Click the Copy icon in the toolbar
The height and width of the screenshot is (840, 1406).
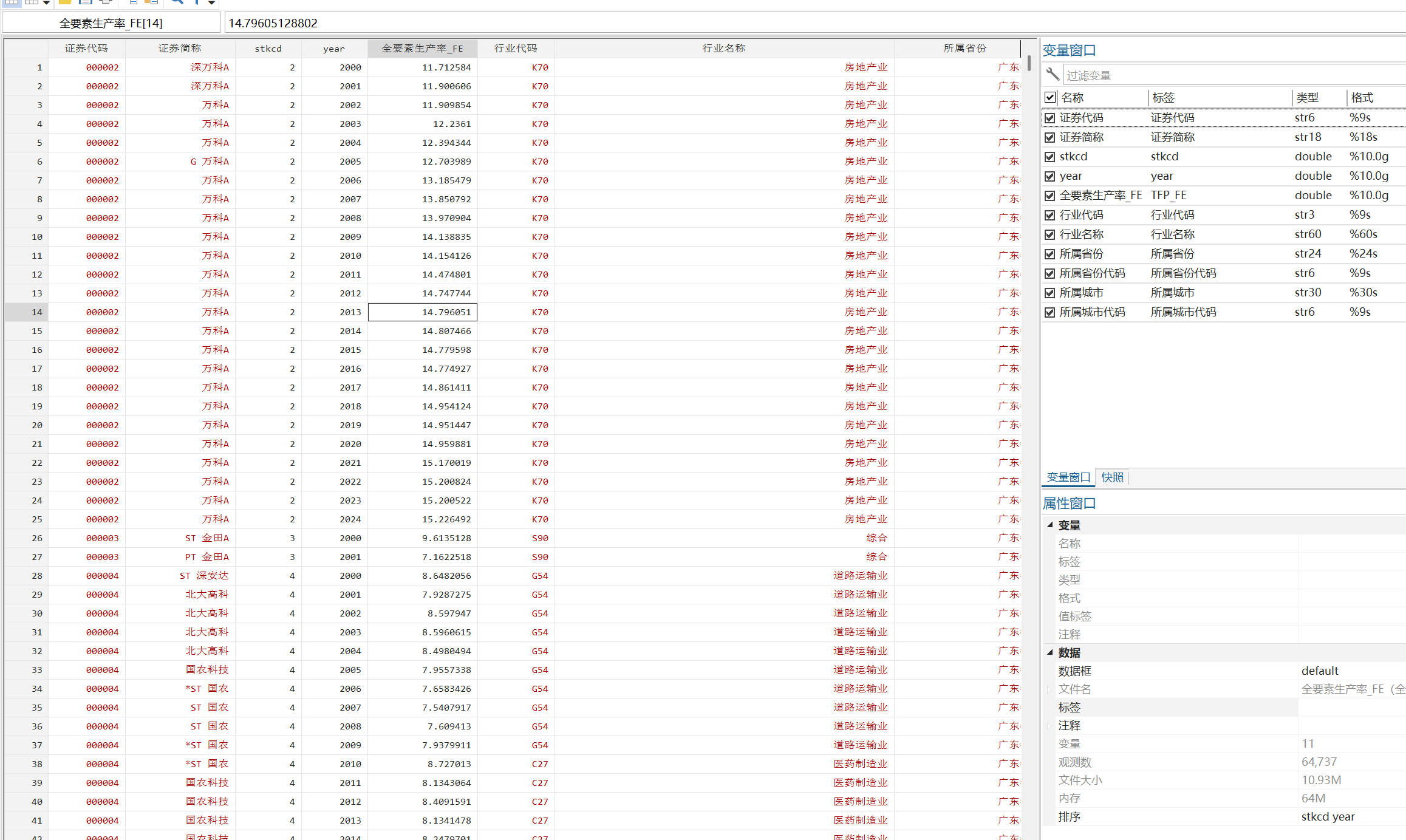tap(134, 2)
